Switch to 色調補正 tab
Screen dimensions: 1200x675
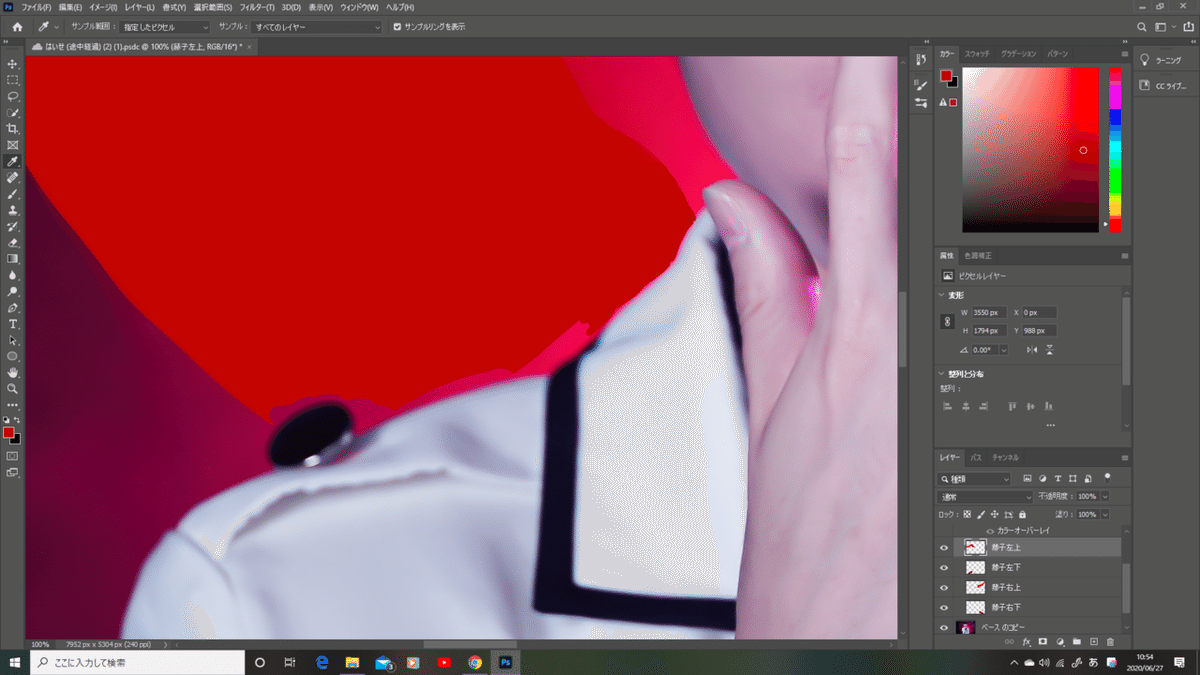coord(977,255)
